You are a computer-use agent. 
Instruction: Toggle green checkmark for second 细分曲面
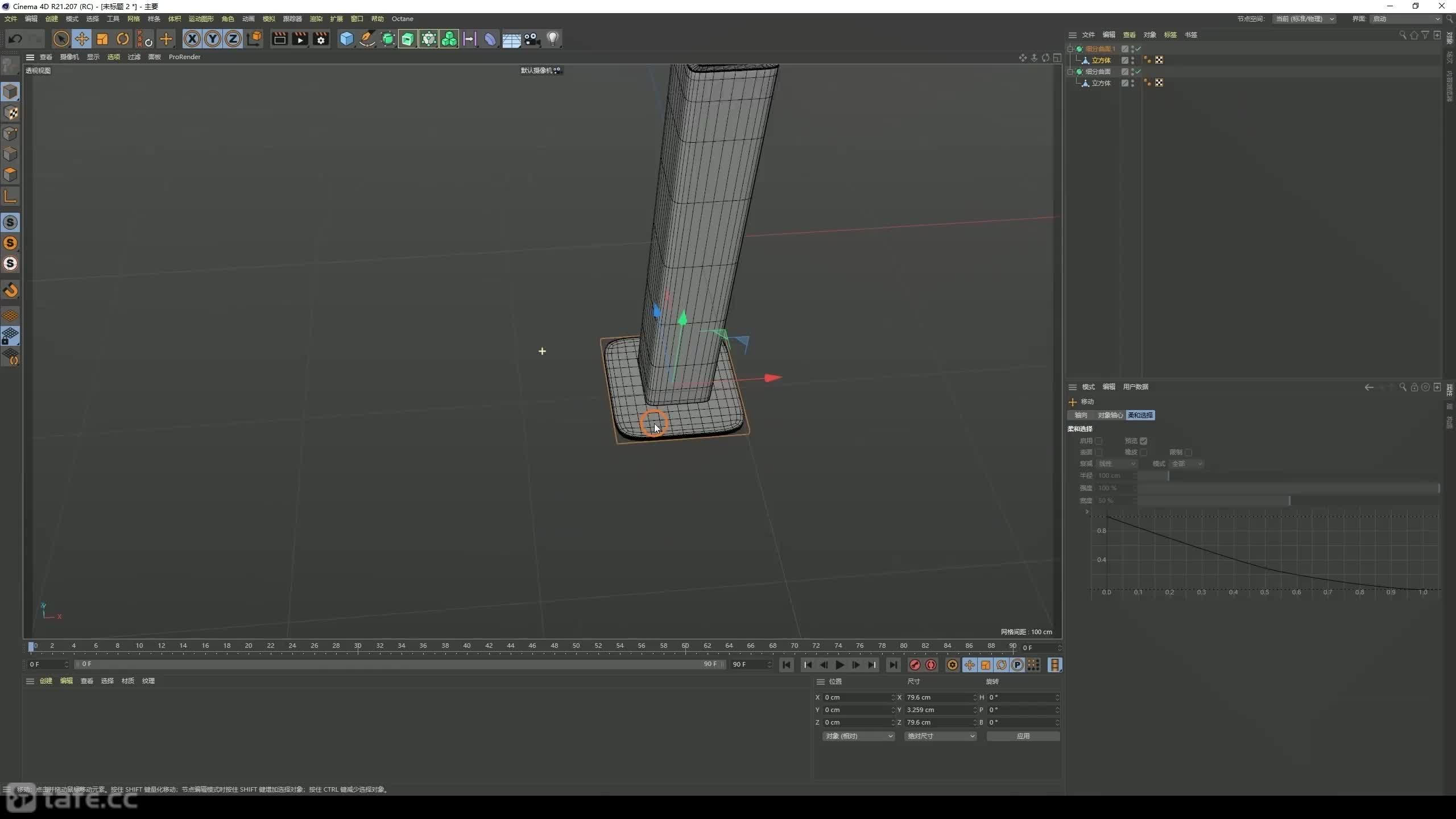click(x=1138, y=72)
